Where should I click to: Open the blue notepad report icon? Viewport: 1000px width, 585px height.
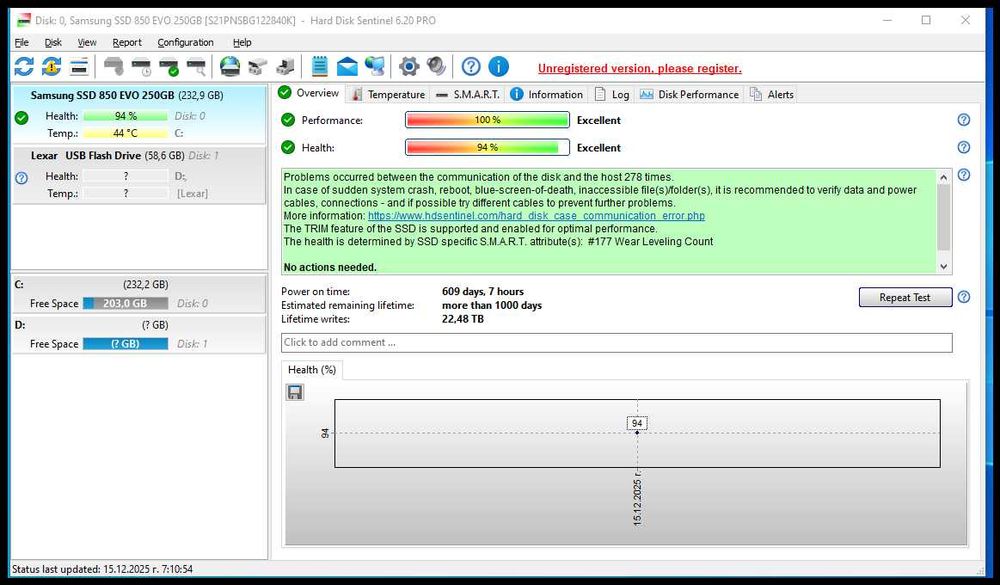point(320,66)
